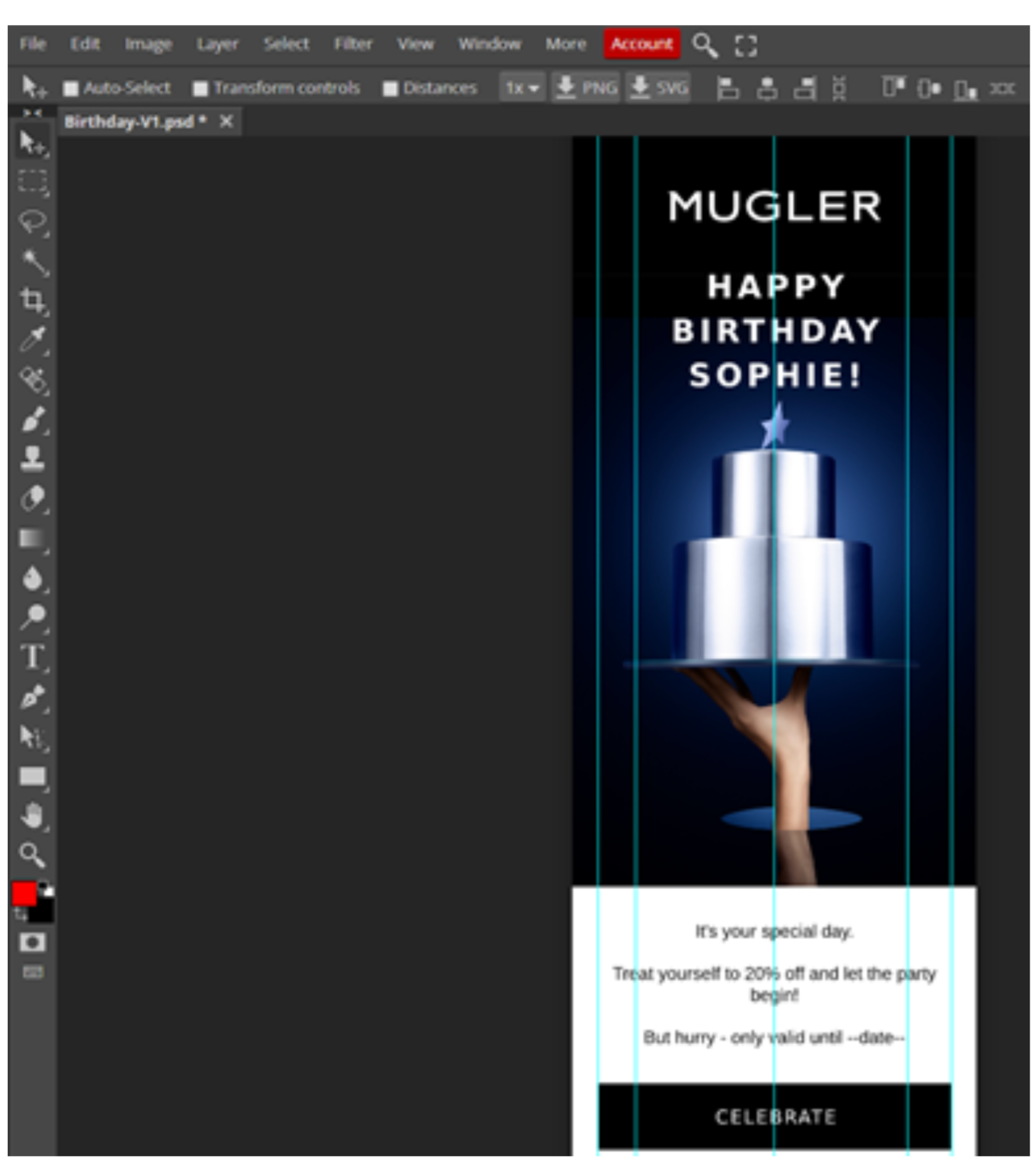1036x1164 pixels.
Task: Click the third align icon after SVG
Action: (x=805, y=89)
